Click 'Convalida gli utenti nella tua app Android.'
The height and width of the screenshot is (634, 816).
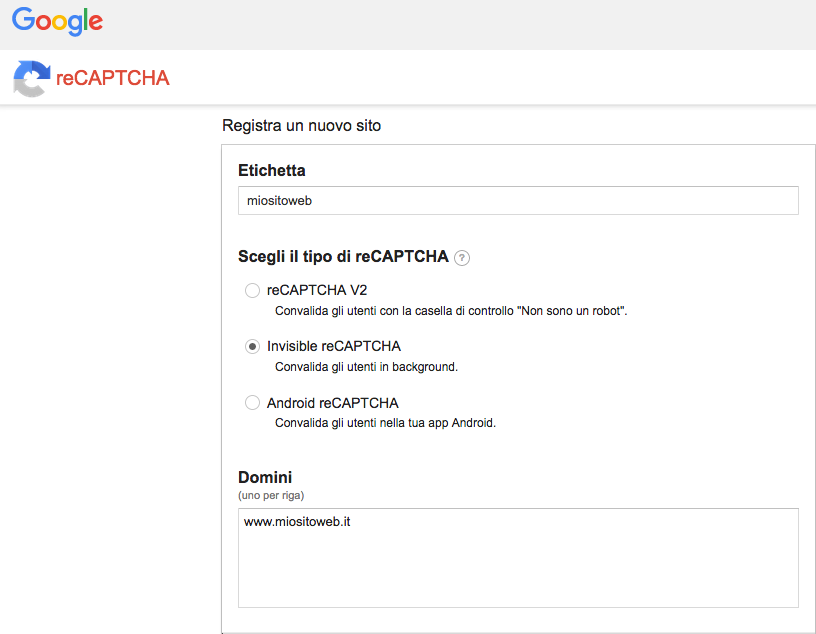386,423
